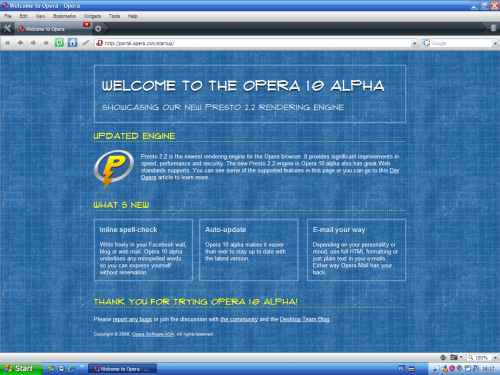This screenshot has height=375, width=500.
Task: Open the Tools menu
Action: tap(114, 16)
